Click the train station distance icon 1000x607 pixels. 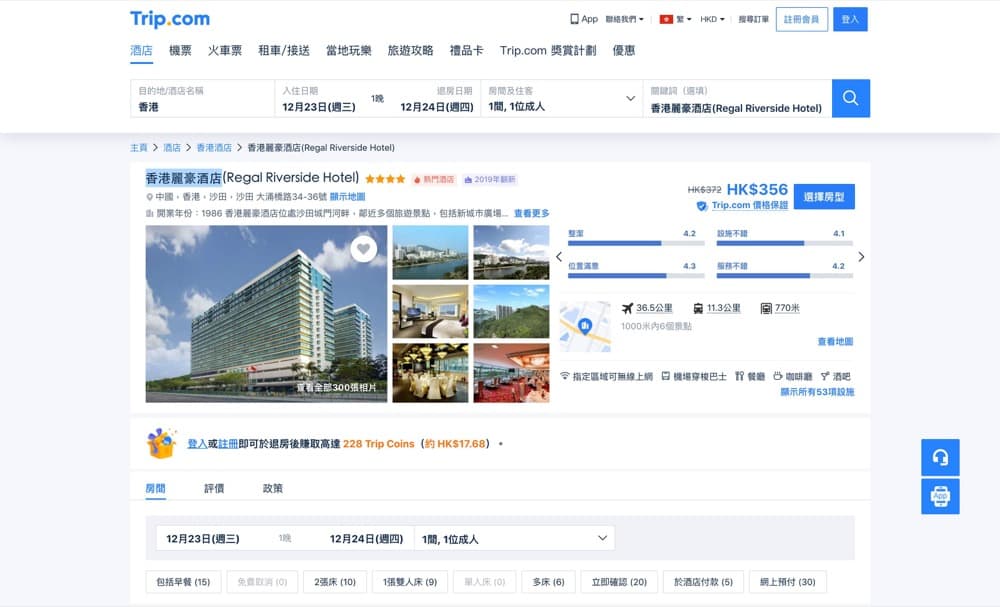698,308
